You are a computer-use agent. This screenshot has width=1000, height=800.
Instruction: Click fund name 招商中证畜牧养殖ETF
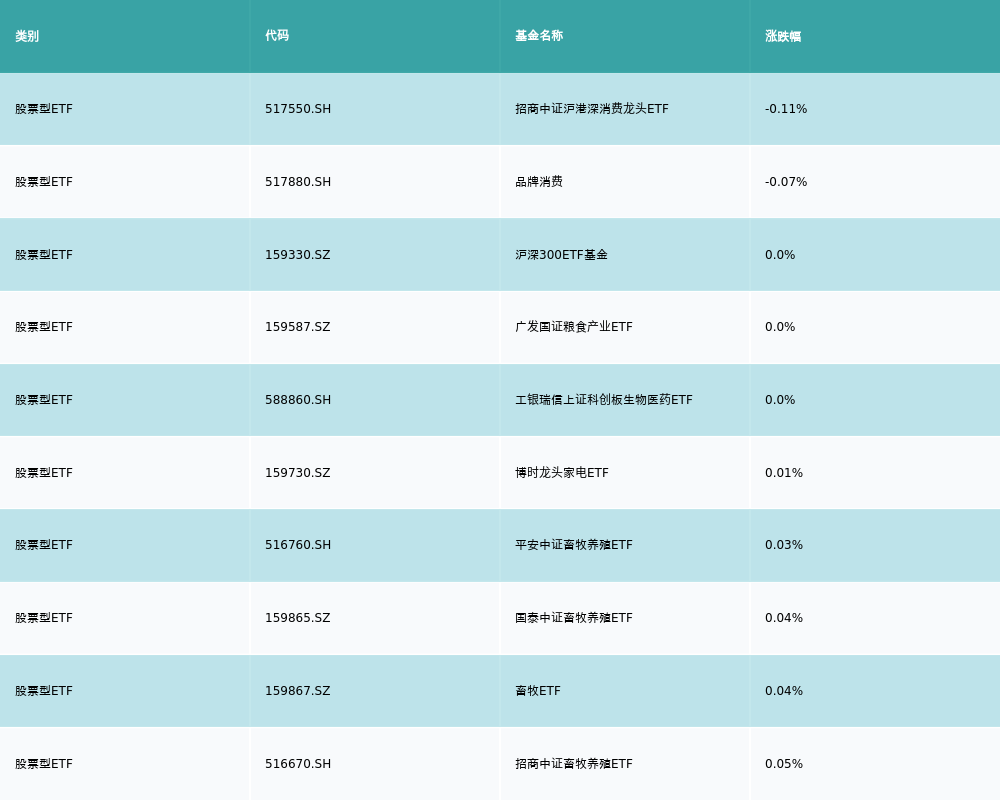click(574, 764)
